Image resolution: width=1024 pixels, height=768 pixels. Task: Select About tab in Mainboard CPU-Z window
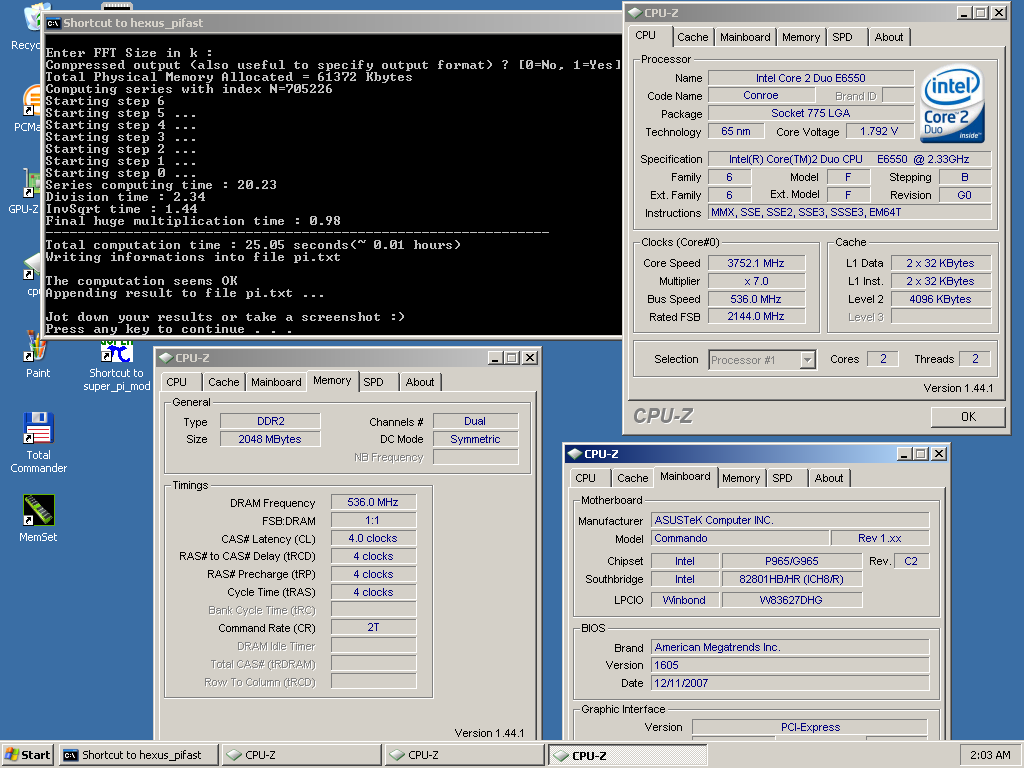(x=829, y=478)
